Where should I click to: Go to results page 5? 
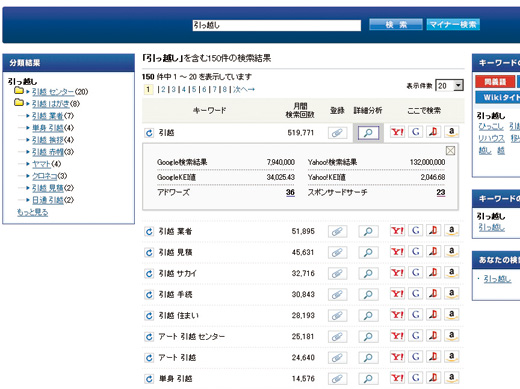194,89
